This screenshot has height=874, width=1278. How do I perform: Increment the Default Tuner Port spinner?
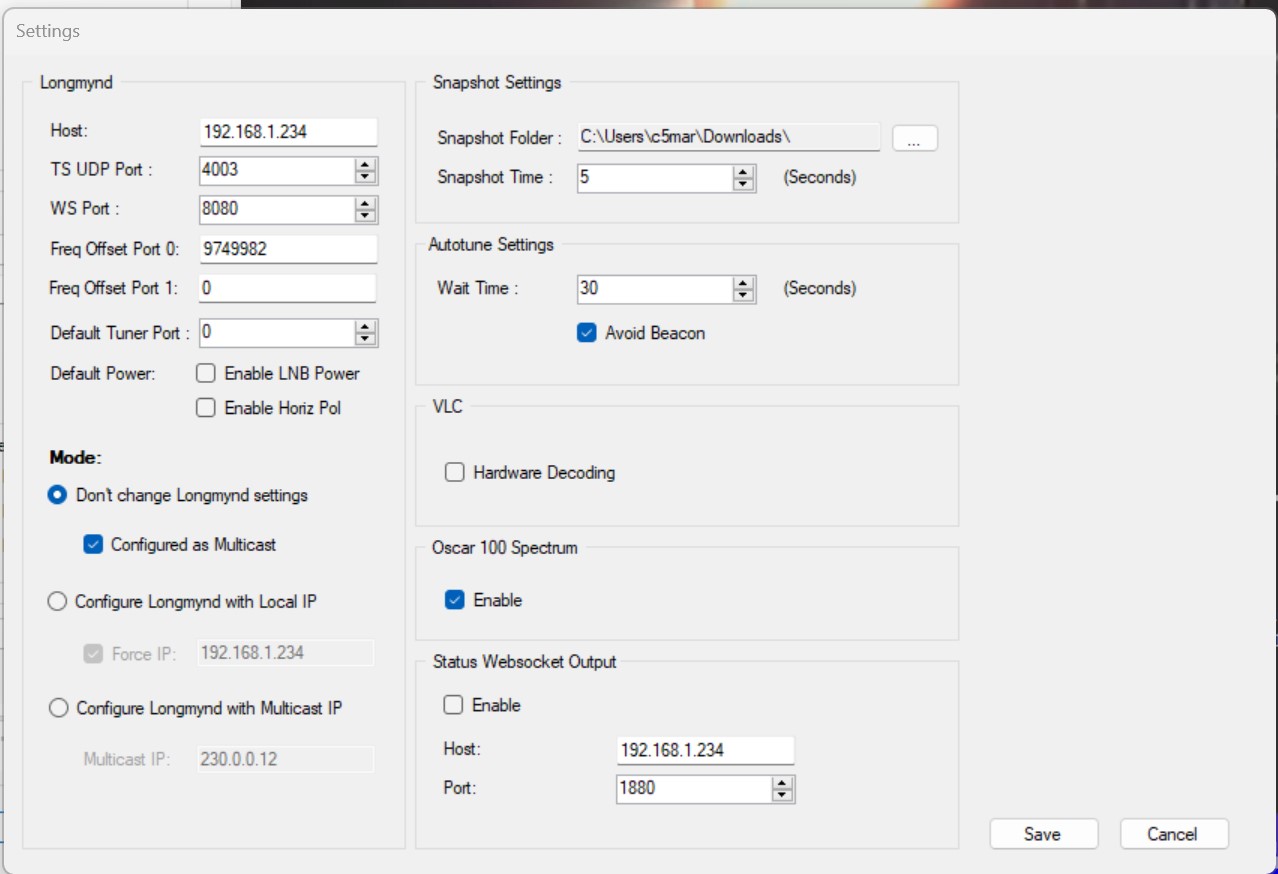coord(366,327)
